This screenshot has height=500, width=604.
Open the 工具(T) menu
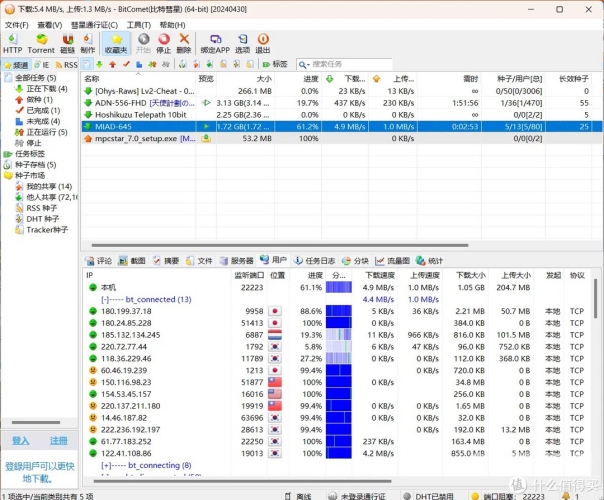tap(139, 25)
